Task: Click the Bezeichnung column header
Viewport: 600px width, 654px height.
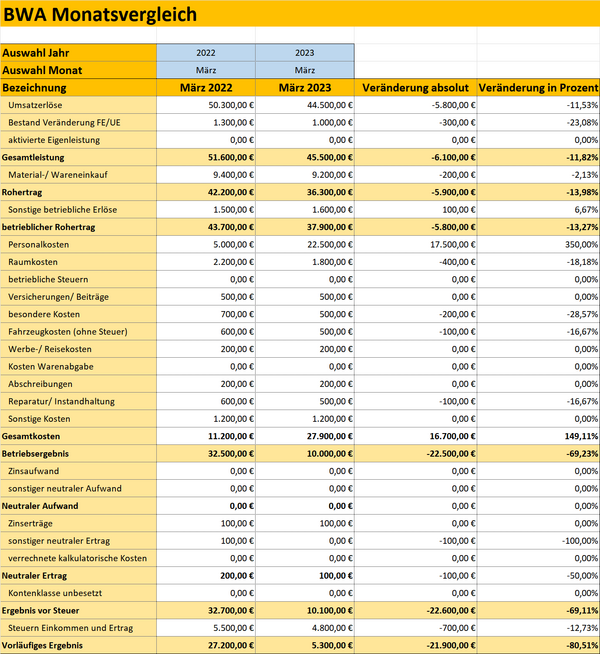Action: tap(34, 88)
